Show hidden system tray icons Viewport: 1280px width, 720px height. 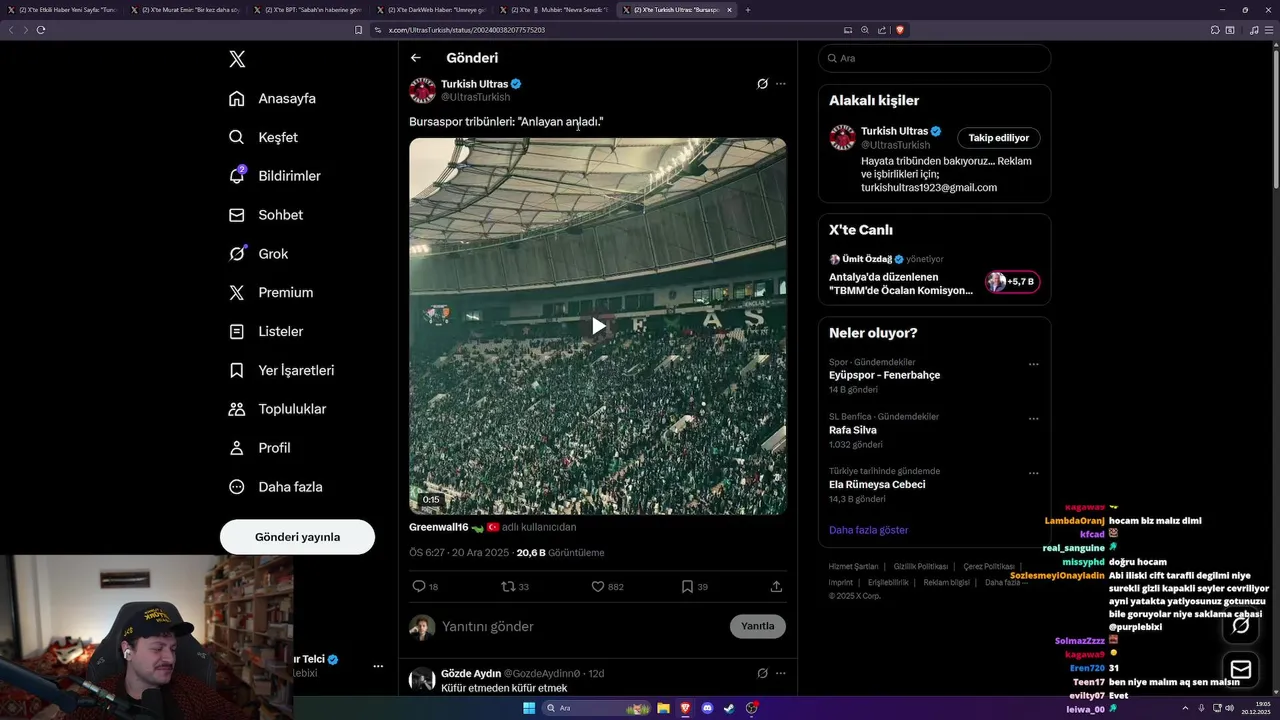pyautogui.click(x=1185, y=708)
